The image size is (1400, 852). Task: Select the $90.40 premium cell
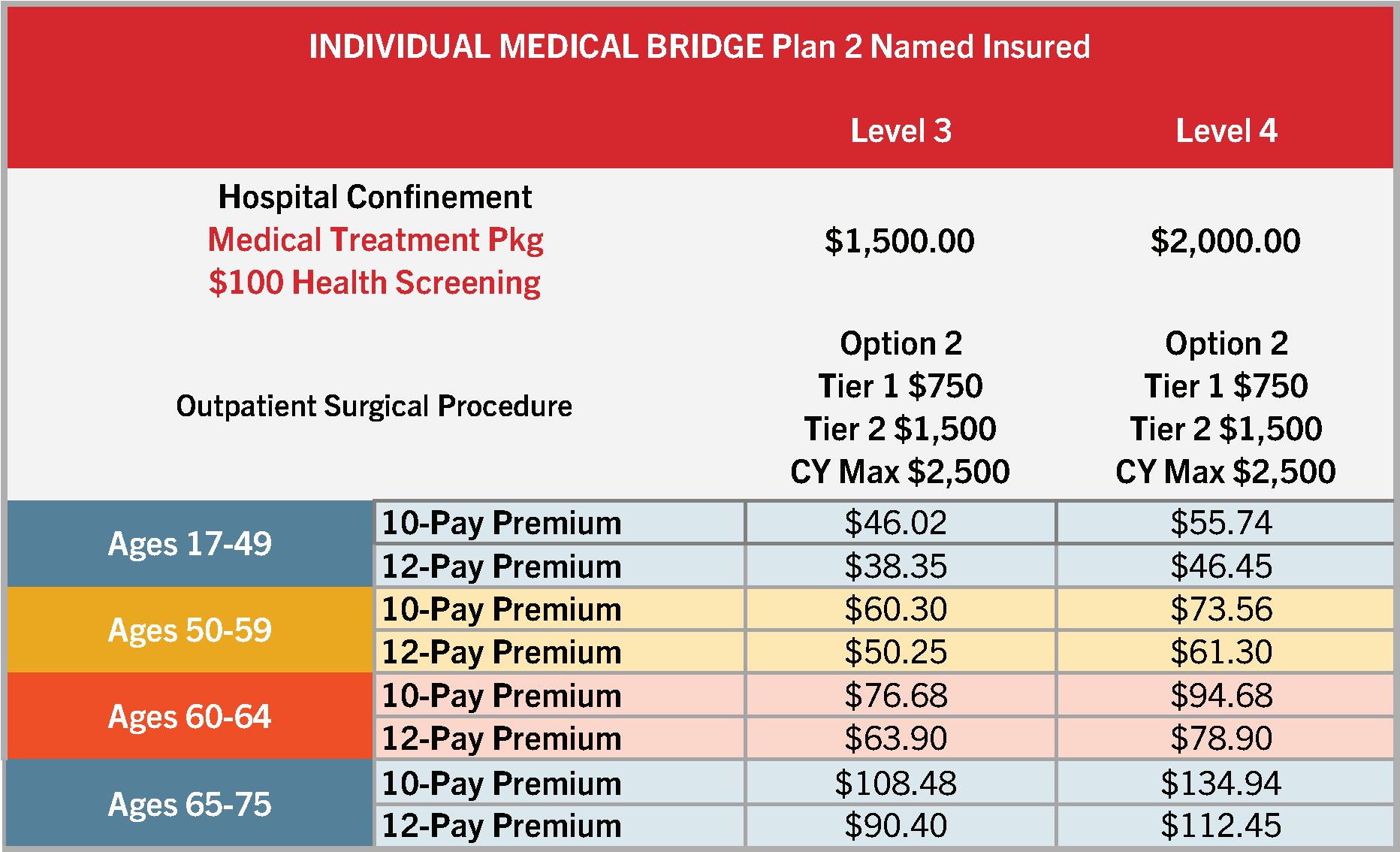click(896, 826)
